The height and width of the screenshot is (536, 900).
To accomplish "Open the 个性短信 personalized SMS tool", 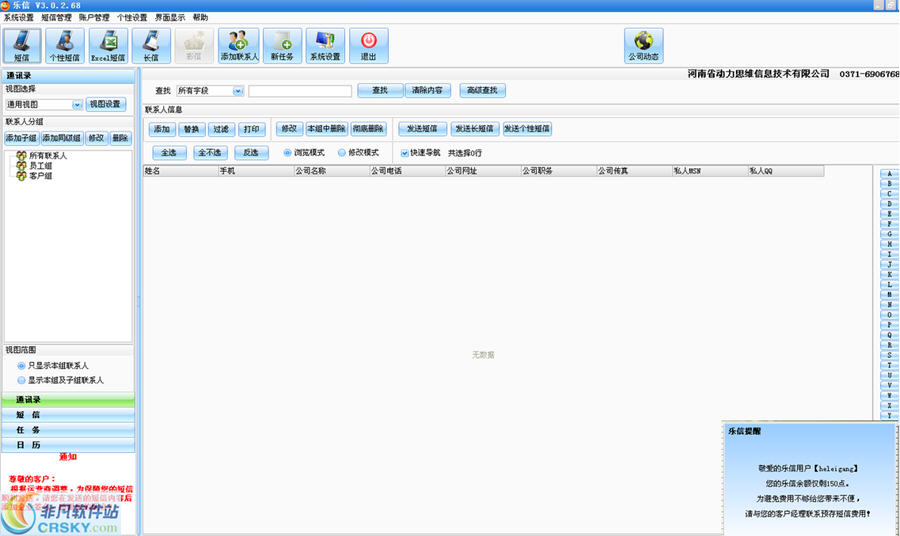I will tap(65, 45).
